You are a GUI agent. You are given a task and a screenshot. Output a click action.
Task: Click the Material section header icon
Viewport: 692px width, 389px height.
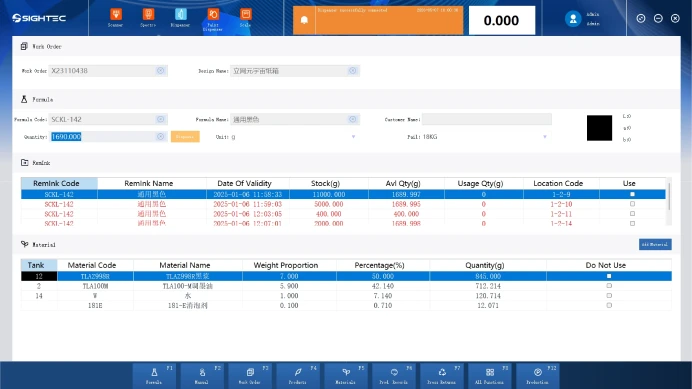coord(25,244)
